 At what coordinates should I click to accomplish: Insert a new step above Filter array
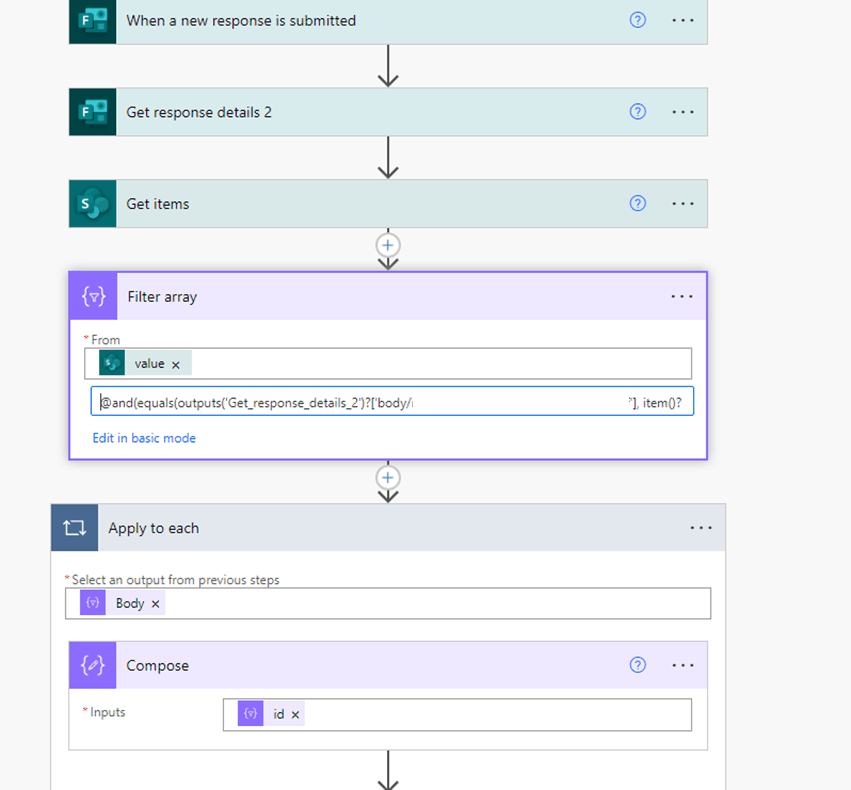(388, 245)
